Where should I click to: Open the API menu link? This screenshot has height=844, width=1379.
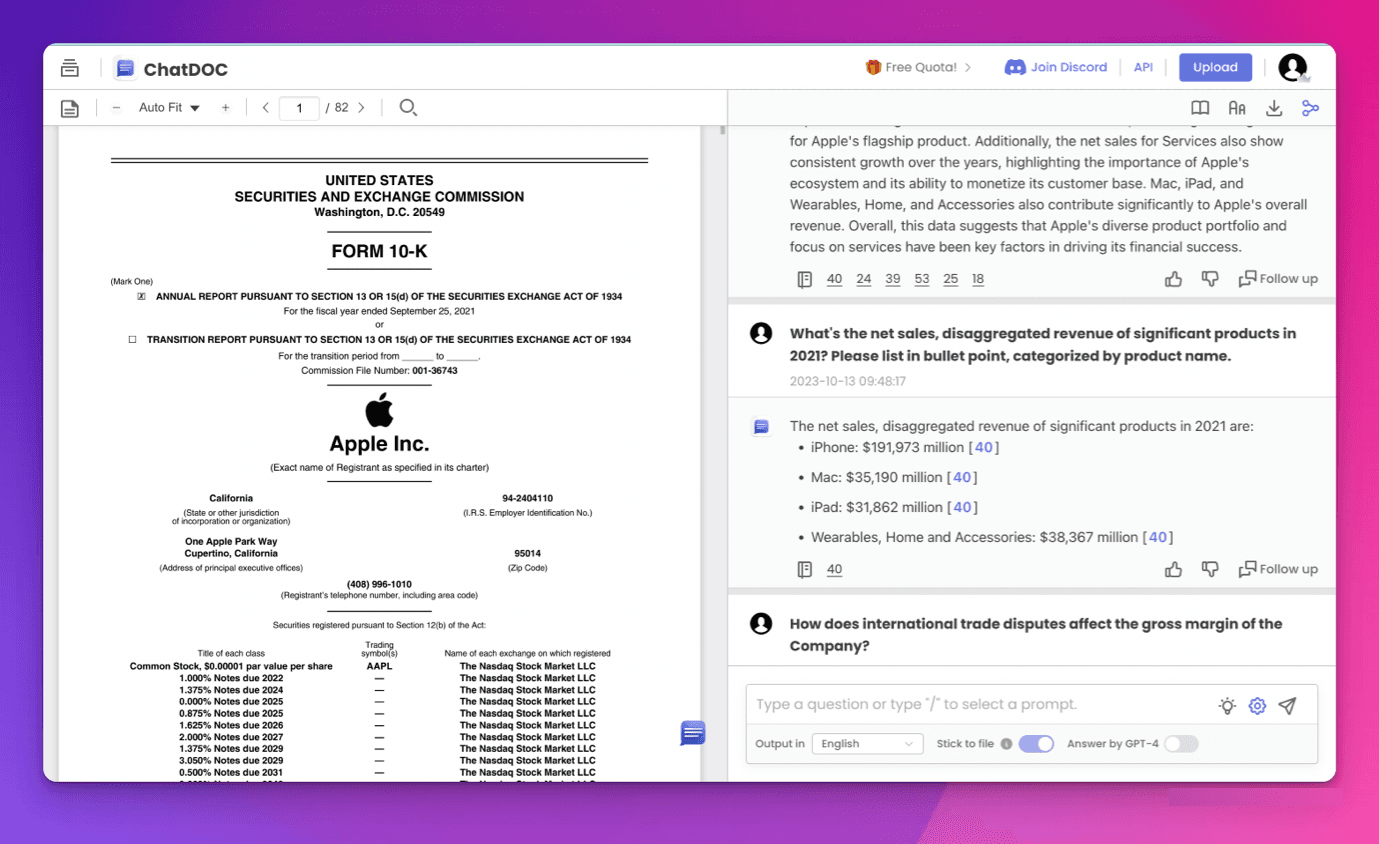[x=1143, y=67]
